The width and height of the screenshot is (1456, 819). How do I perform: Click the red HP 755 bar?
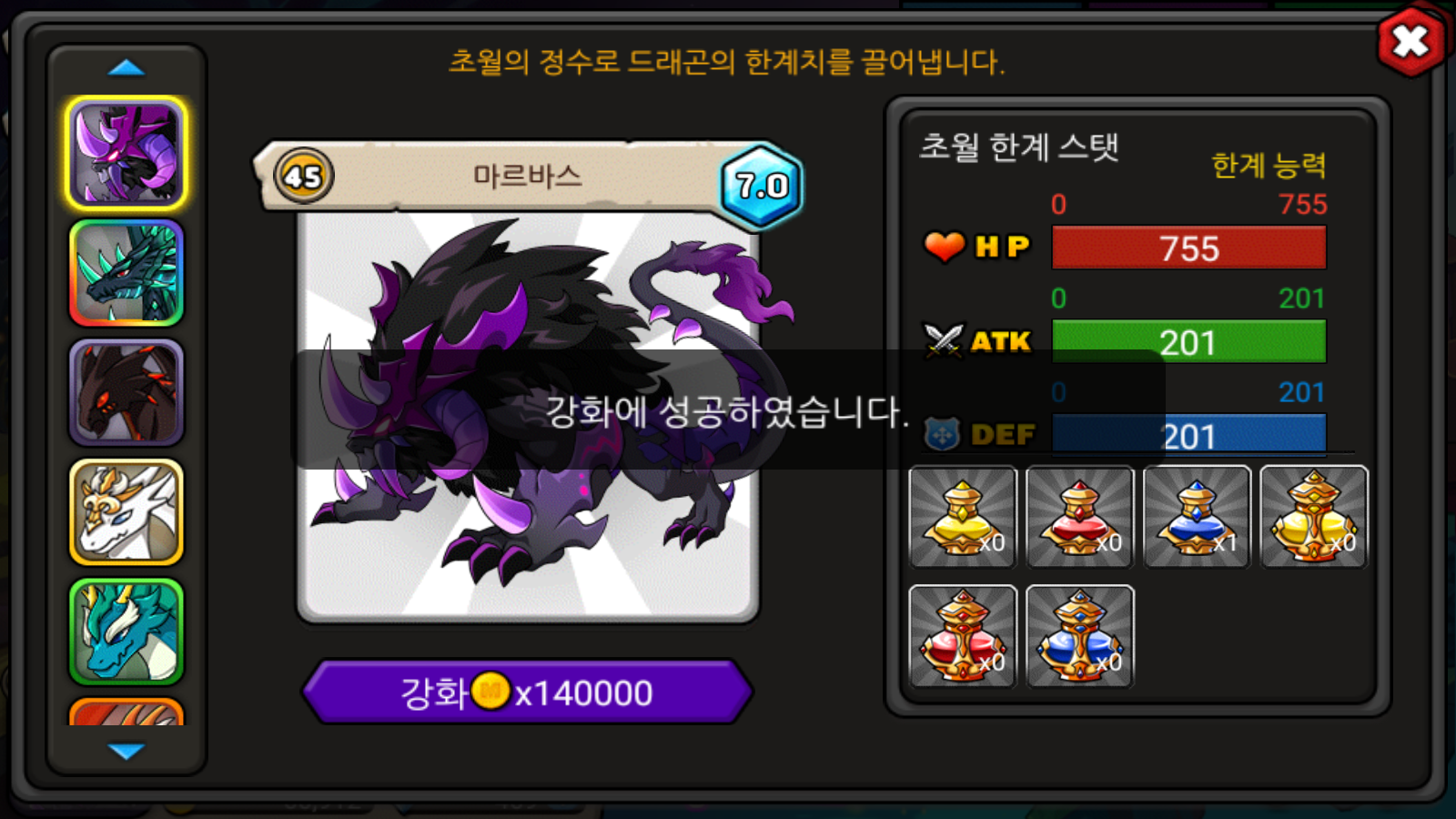tap(1188, 248)
